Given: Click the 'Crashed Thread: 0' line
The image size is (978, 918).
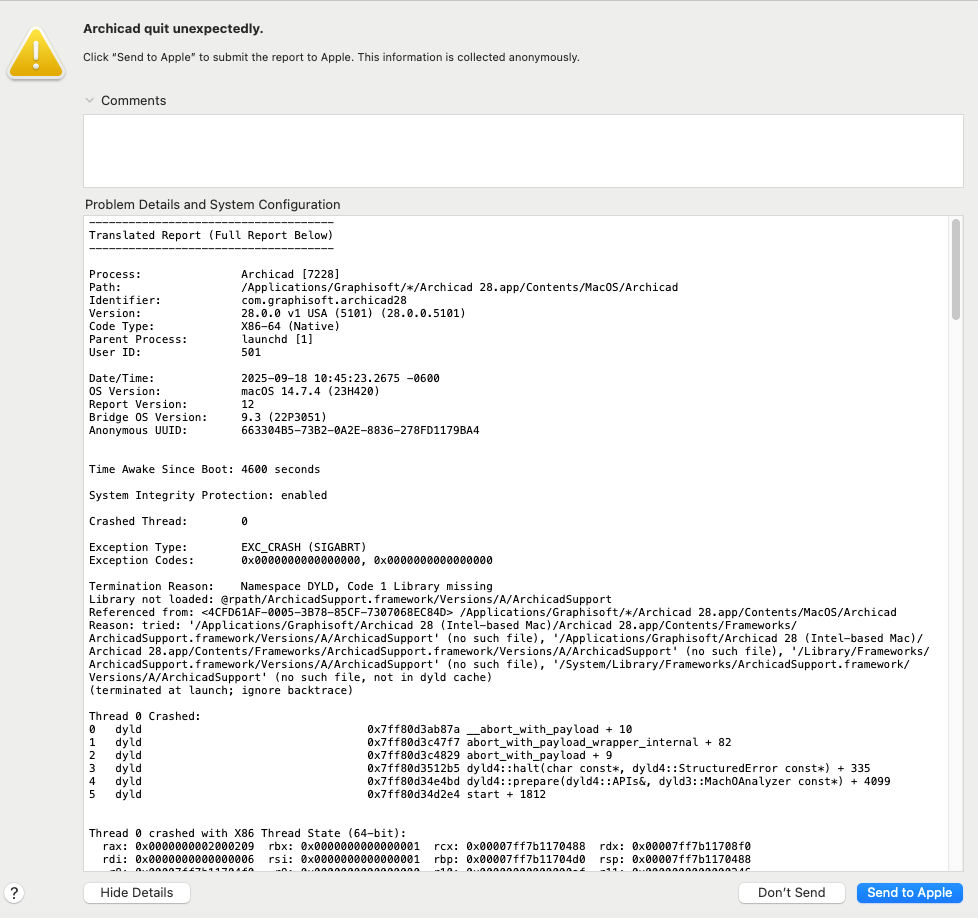Looking at the screenshot, I should [x=168, y=521].
